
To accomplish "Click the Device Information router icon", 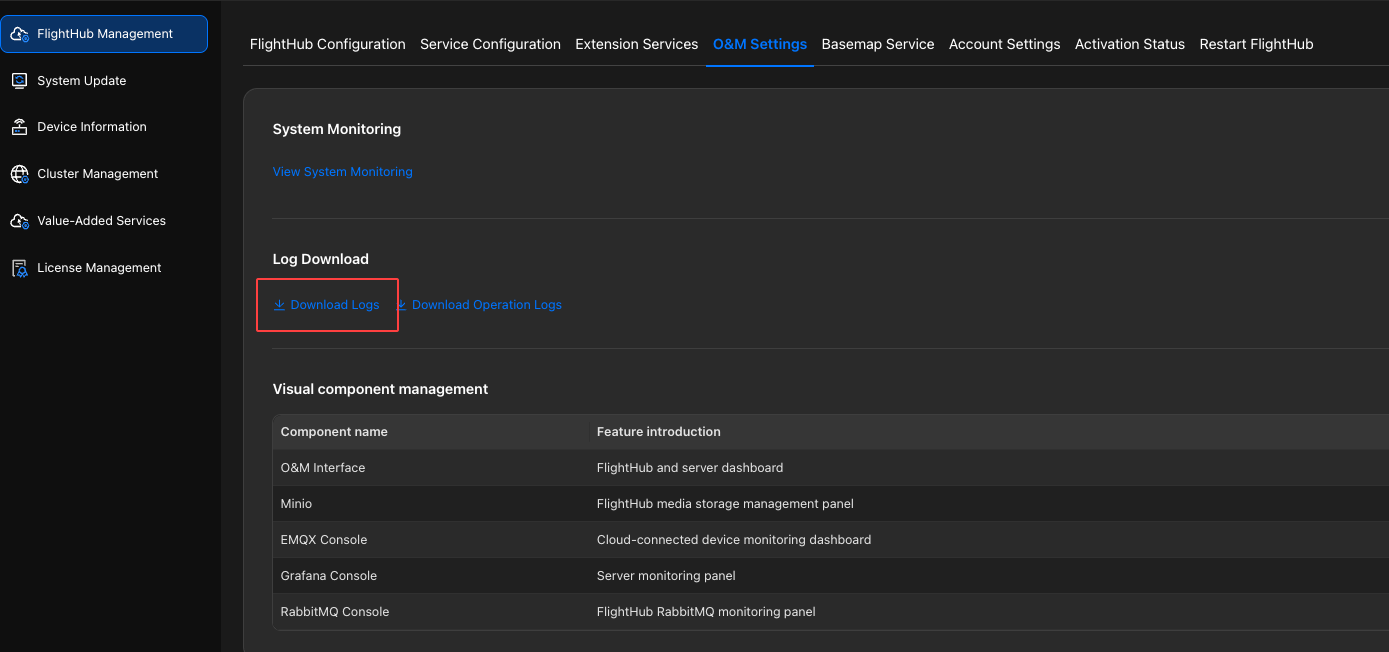I will pos(19,127).
